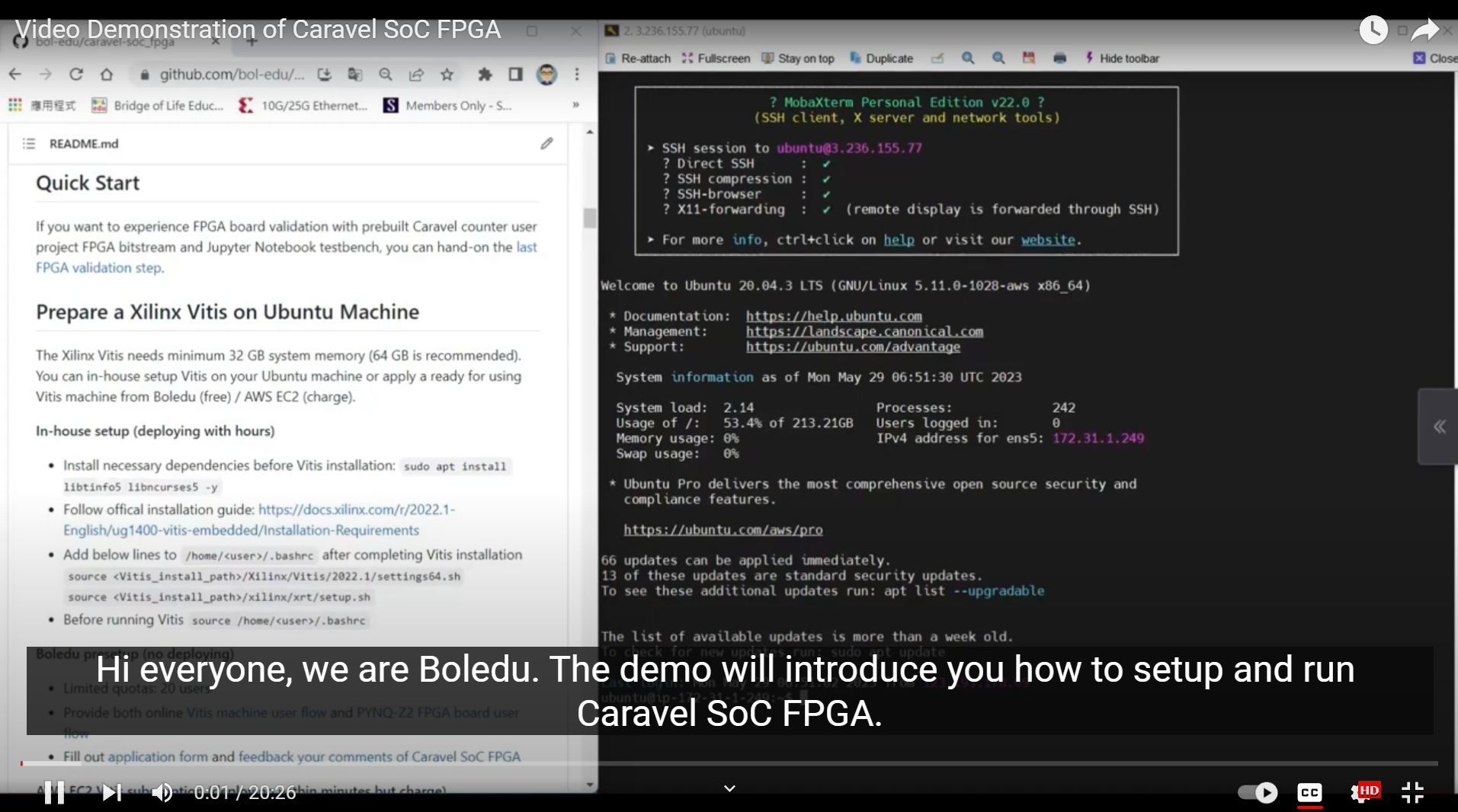Click the save screenshot icon in MobaXterm toolbar
This screenshot has height=812, width=1458.
tap(1028, 58)
